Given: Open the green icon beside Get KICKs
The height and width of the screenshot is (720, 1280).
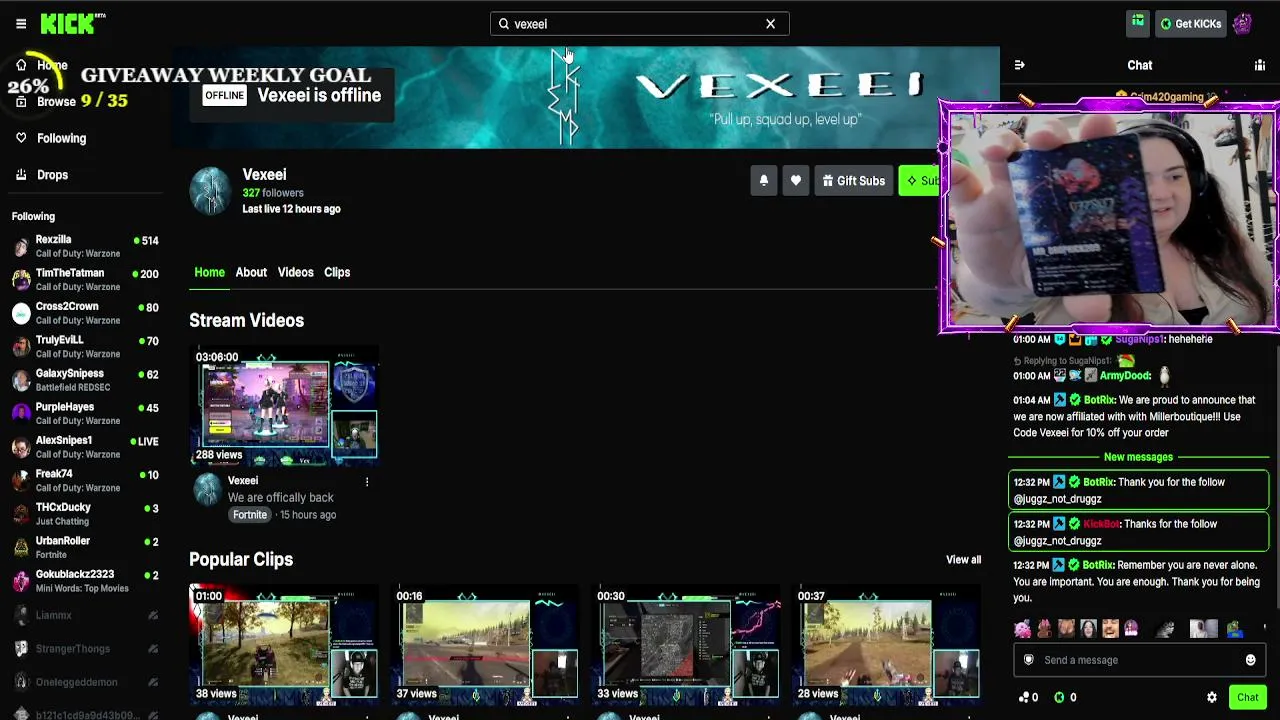Looking at the screenshot, I should click(x=1138, y=22).
